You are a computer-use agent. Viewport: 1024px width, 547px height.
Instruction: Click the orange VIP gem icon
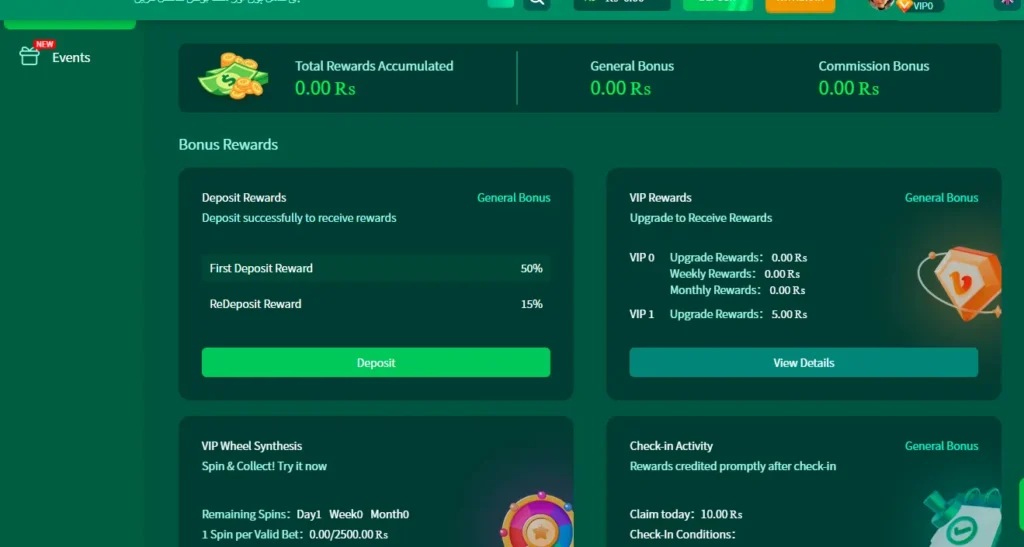coord(960,283)
